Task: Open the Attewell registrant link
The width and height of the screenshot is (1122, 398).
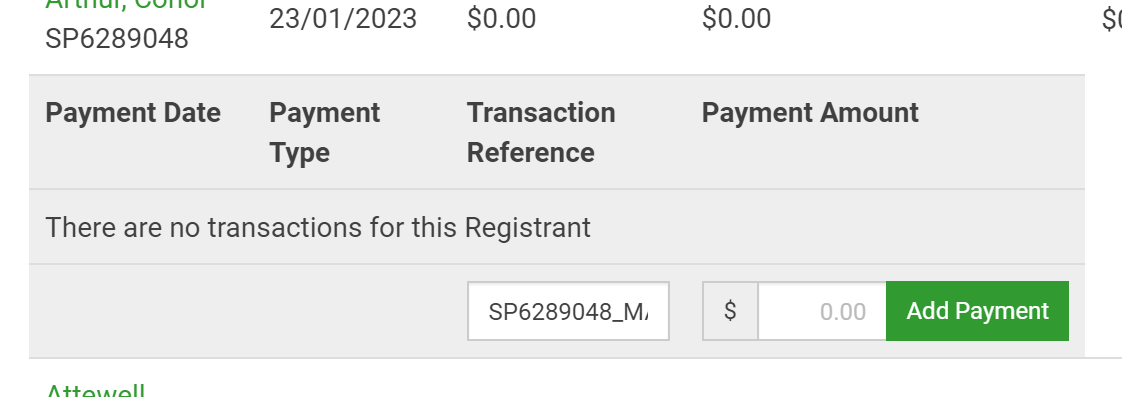Action: 95,392
